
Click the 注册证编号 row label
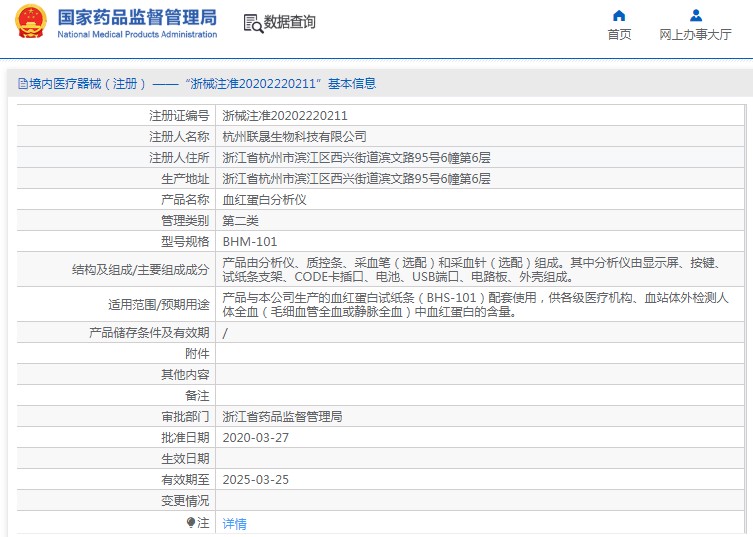click(179, 116)
